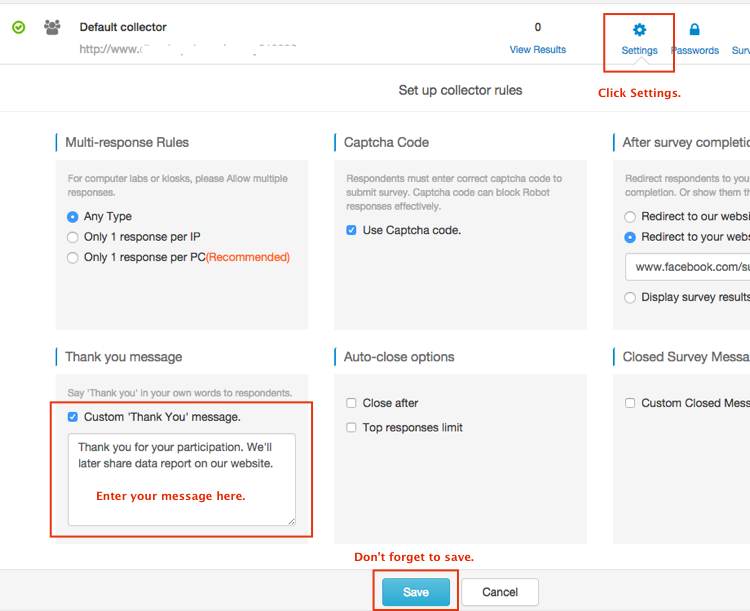Select Redirect to our website radio

tap(630, 216)
